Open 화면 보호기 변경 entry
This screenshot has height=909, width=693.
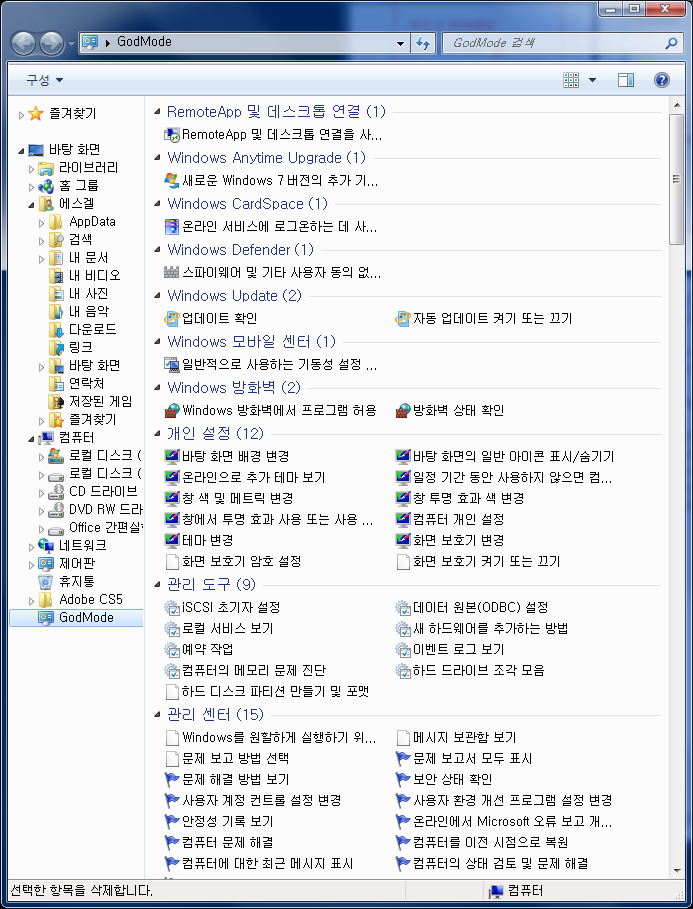coord(458,540)
